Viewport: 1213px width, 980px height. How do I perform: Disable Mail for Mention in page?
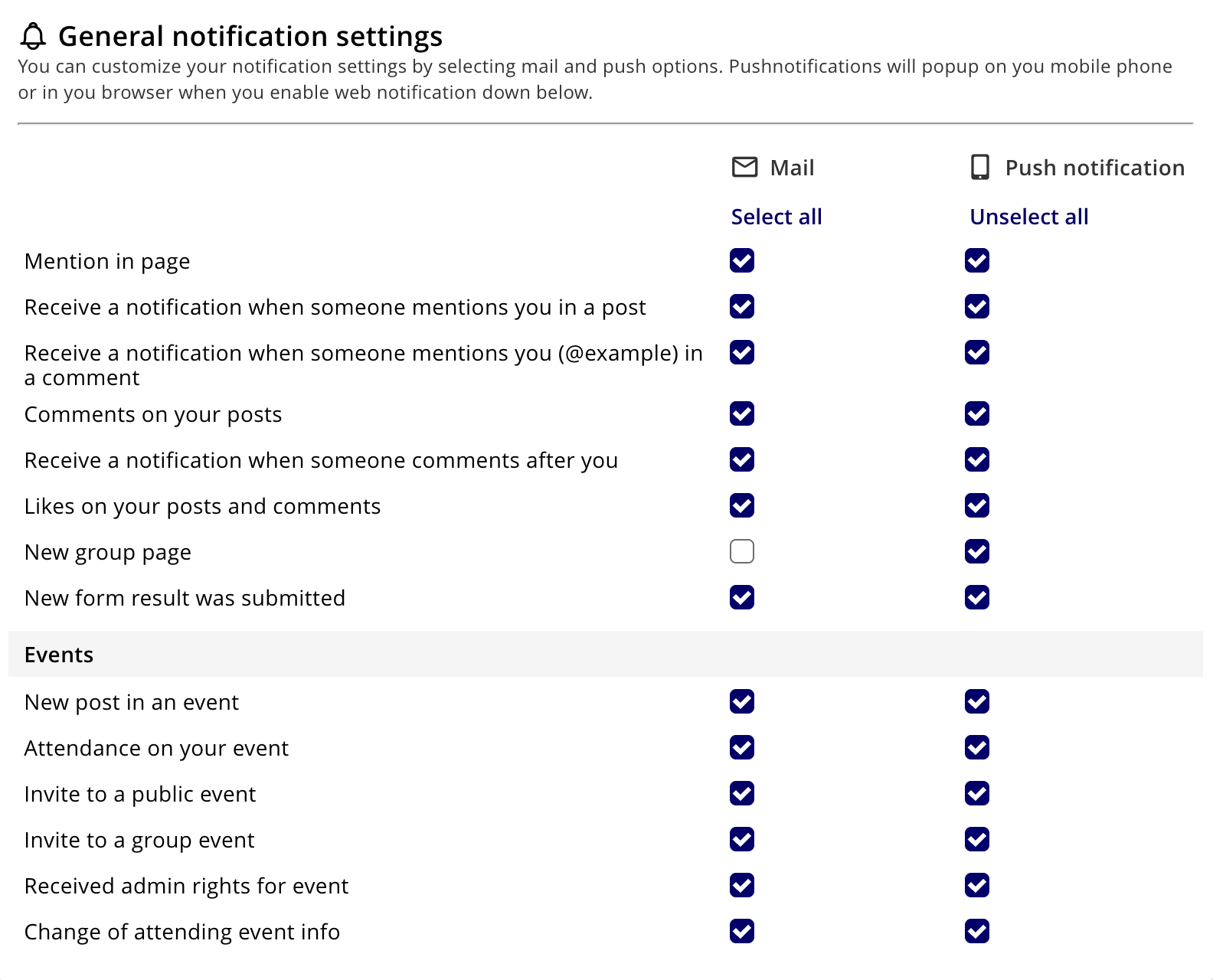tap(742, 260)
